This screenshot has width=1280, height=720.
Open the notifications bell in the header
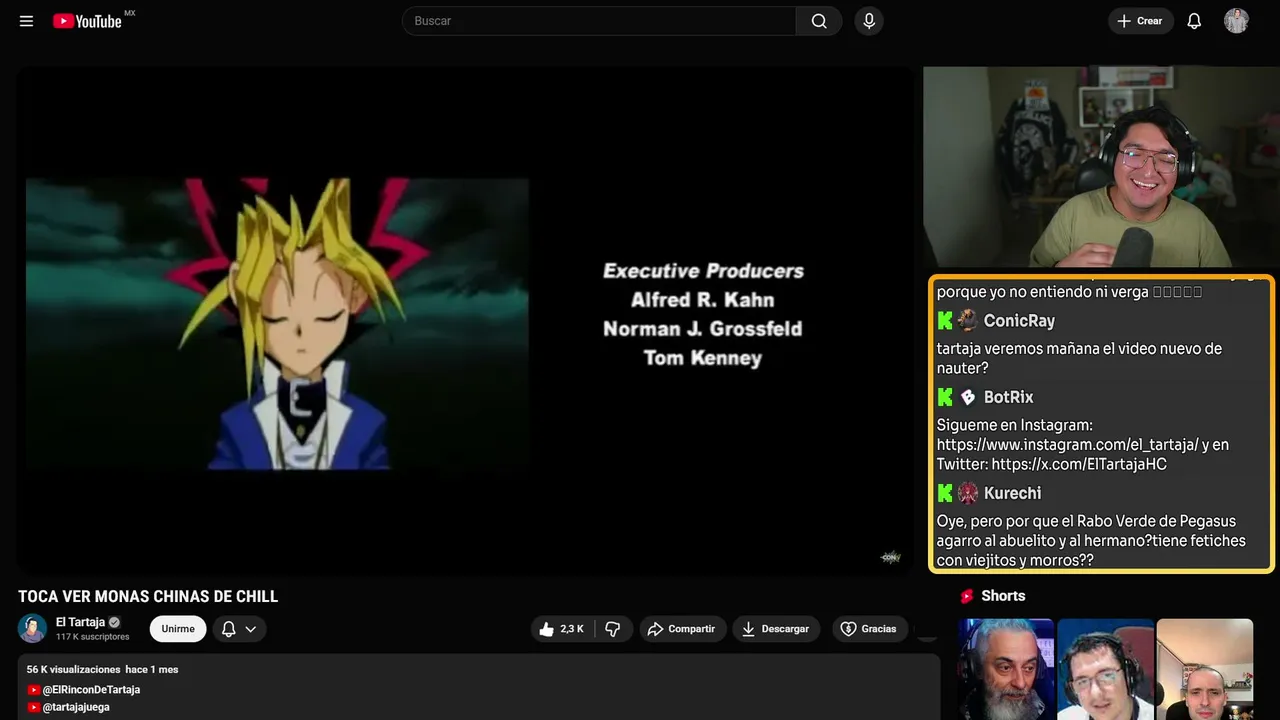1194,21
